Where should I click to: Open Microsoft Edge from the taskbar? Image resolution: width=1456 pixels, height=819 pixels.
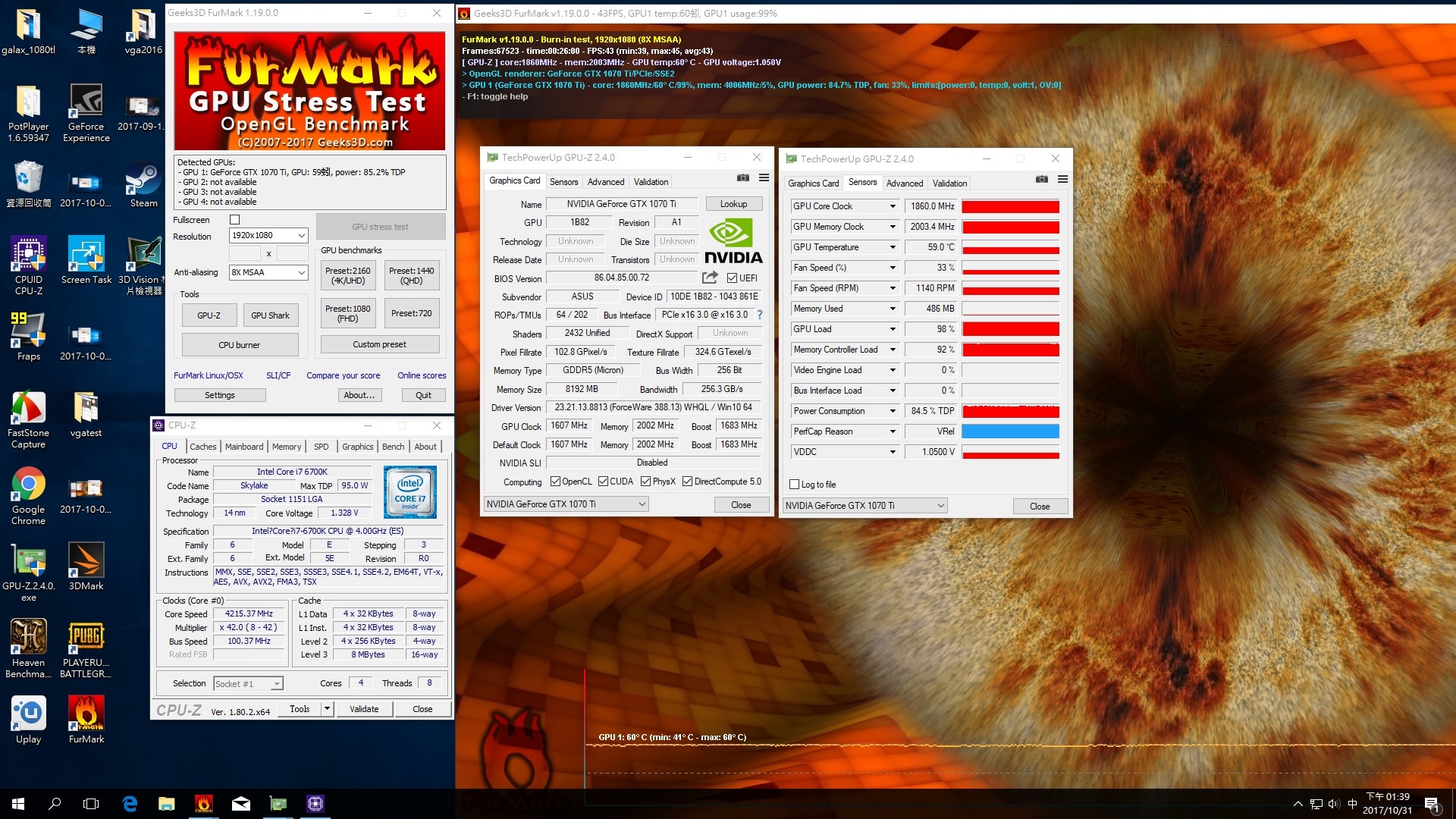pyautogui.click(x=130, y=804)
